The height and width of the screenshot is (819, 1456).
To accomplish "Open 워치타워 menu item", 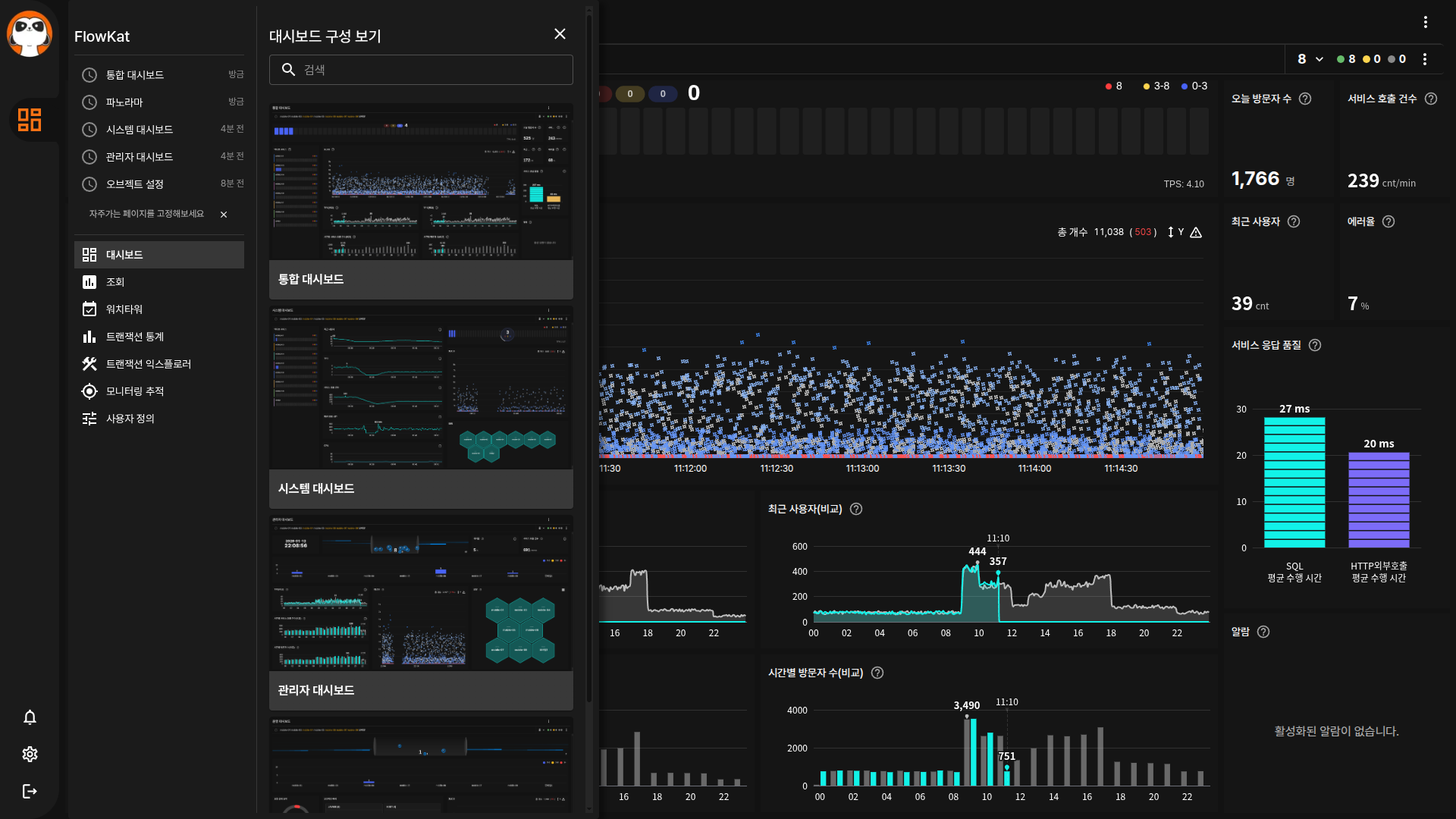I will coord(124,309).
